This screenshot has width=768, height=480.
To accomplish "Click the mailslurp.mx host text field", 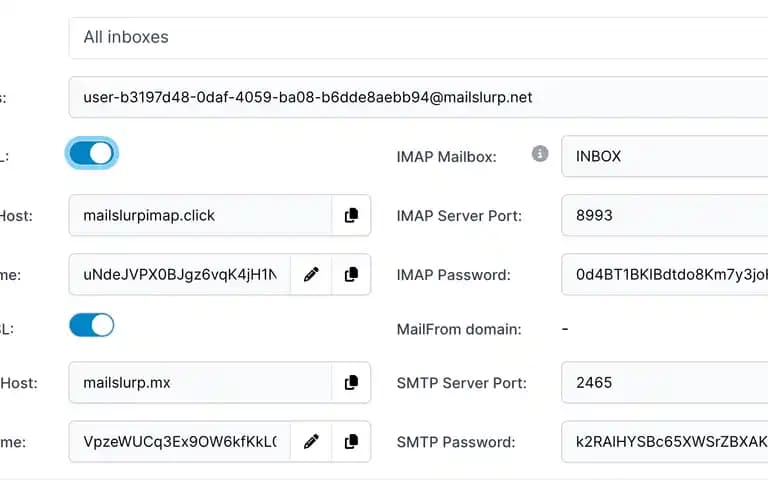I will pos(200,383).
